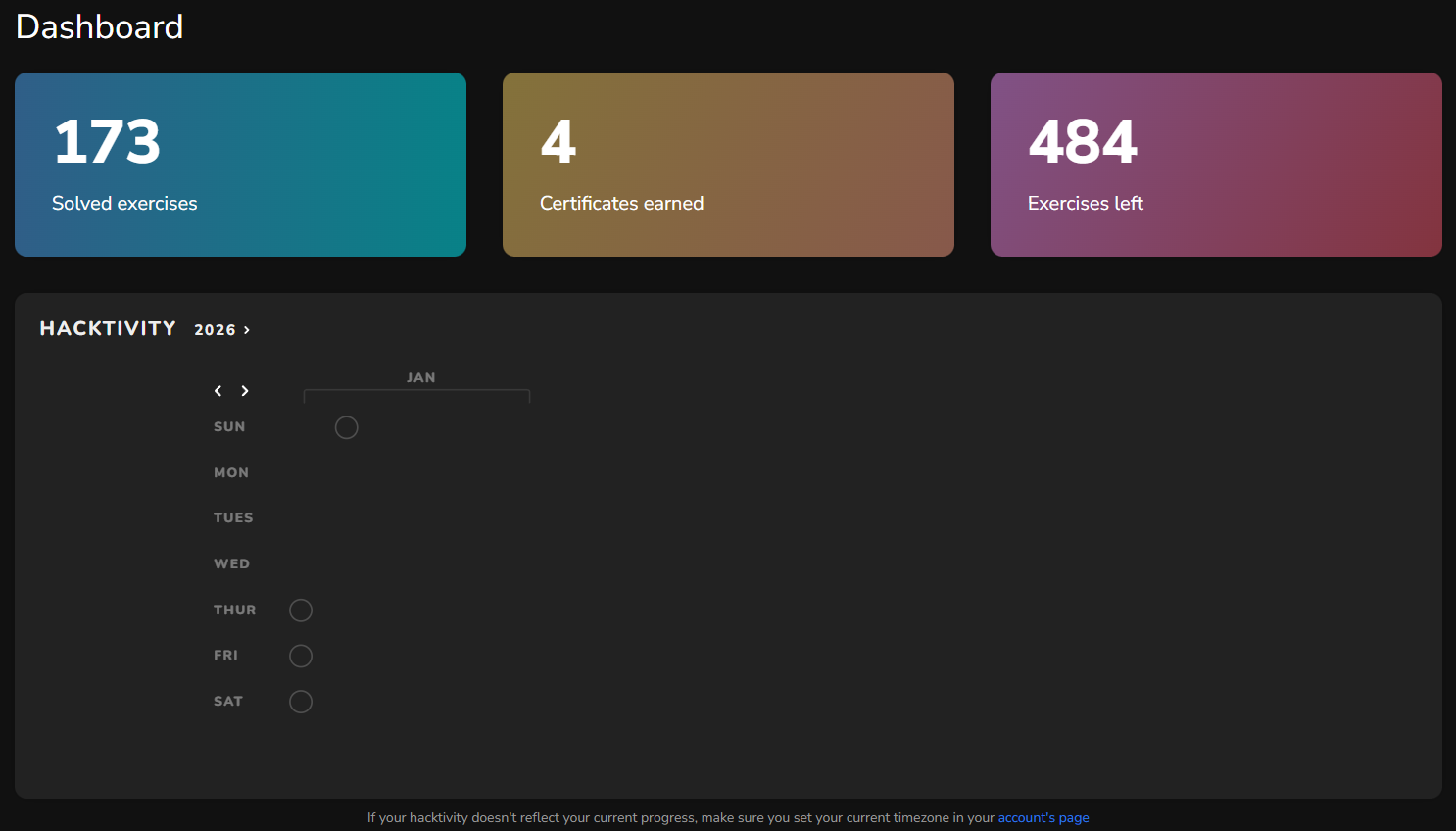Click the previous month arrow in Hacktivity
Image resolution: width=1456 pixels, height=831 pixels.
coord(218,391)
